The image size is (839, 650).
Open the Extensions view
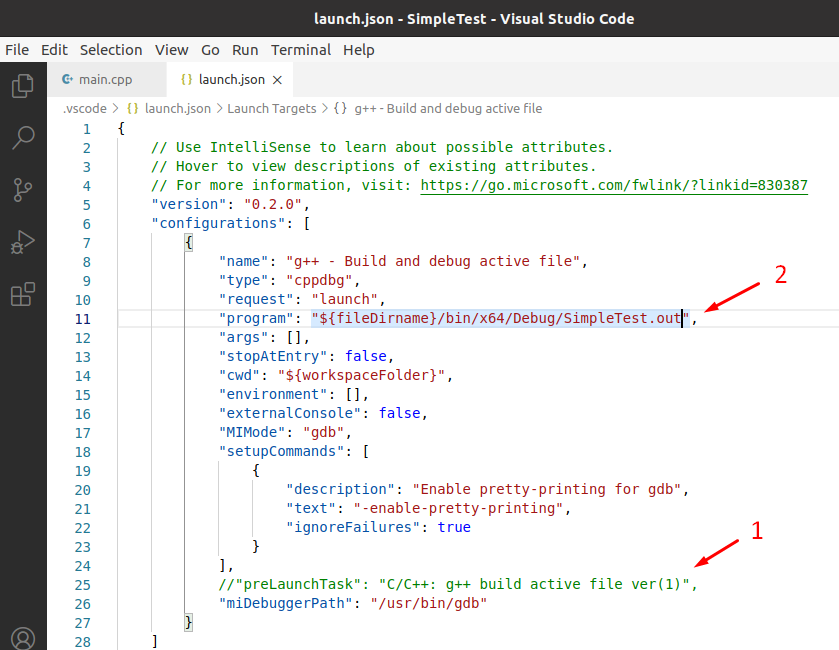22,294
